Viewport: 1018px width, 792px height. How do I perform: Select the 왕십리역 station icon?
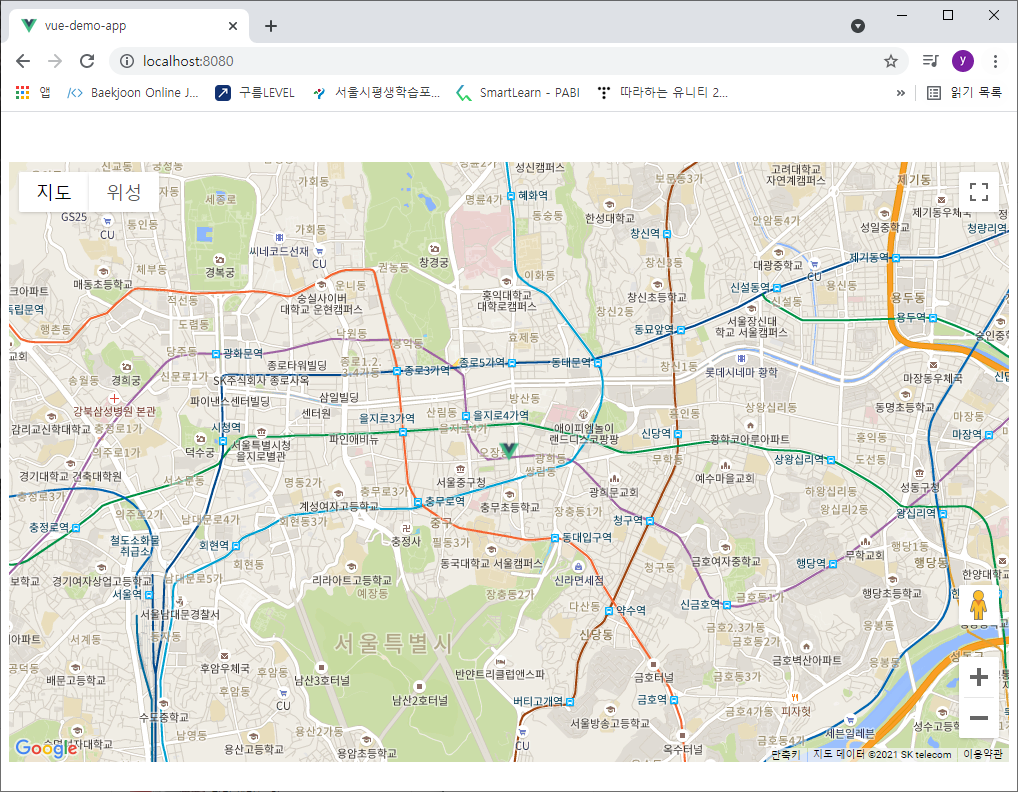click(943, 514)
